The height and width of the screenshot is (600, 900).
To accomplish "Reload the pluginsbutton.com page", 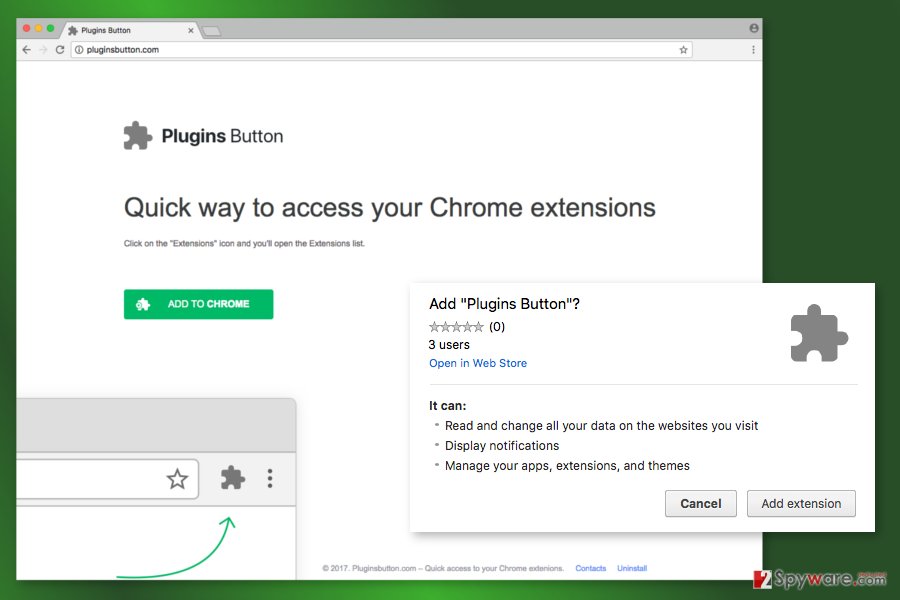I will 60,50.
